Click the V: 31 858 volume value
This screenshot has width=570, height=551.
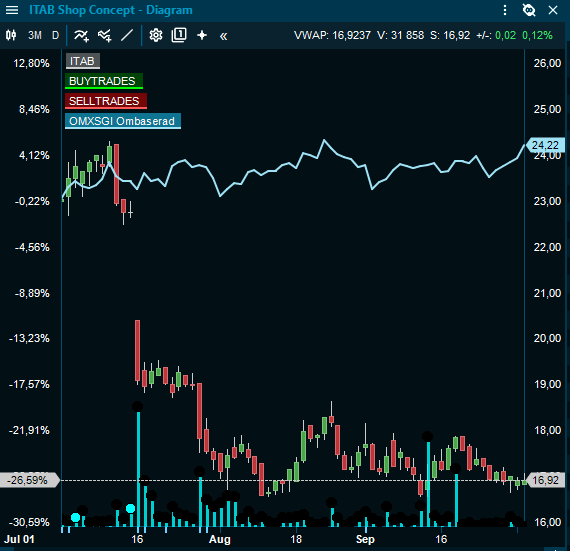tap(400, 35)
